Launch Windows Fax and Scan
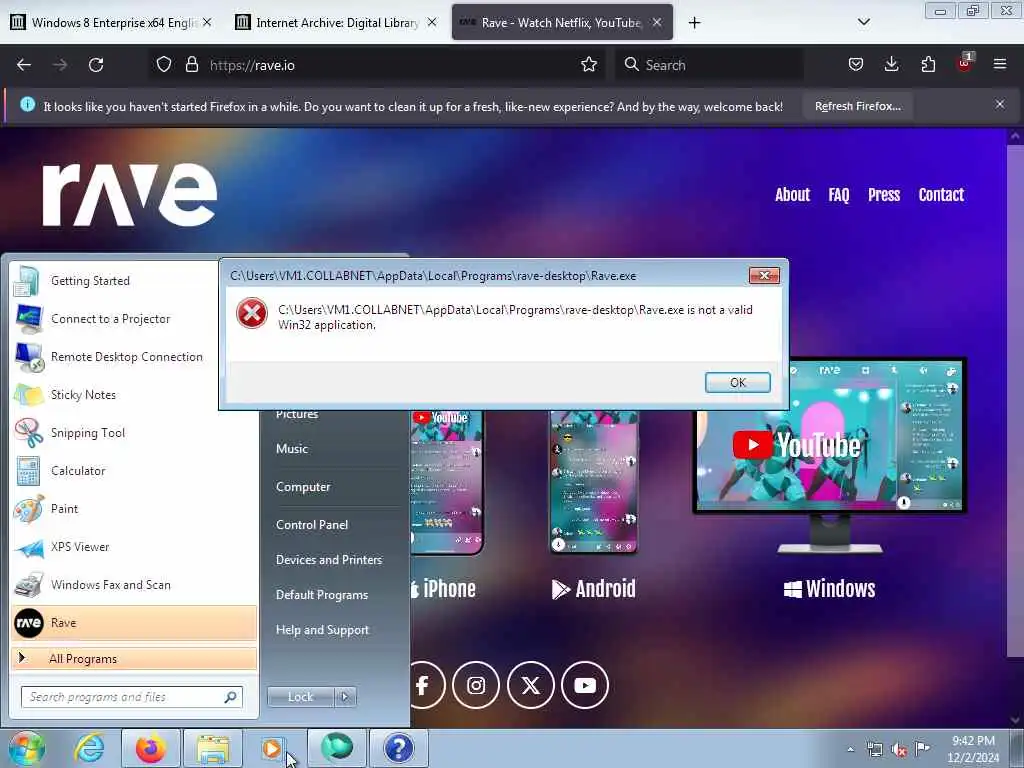Viewport: 1024px width, 768px height. [134, 584]
